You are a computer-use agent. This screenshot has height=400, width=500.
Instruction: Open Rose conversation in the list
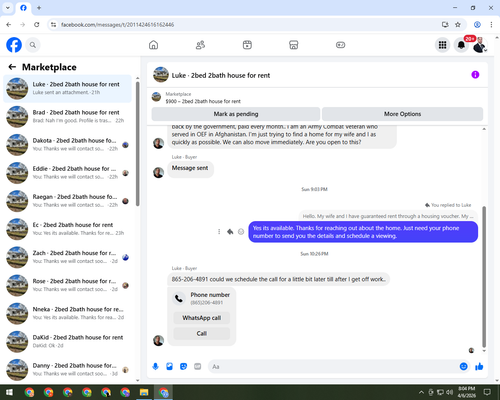(67, 285)
